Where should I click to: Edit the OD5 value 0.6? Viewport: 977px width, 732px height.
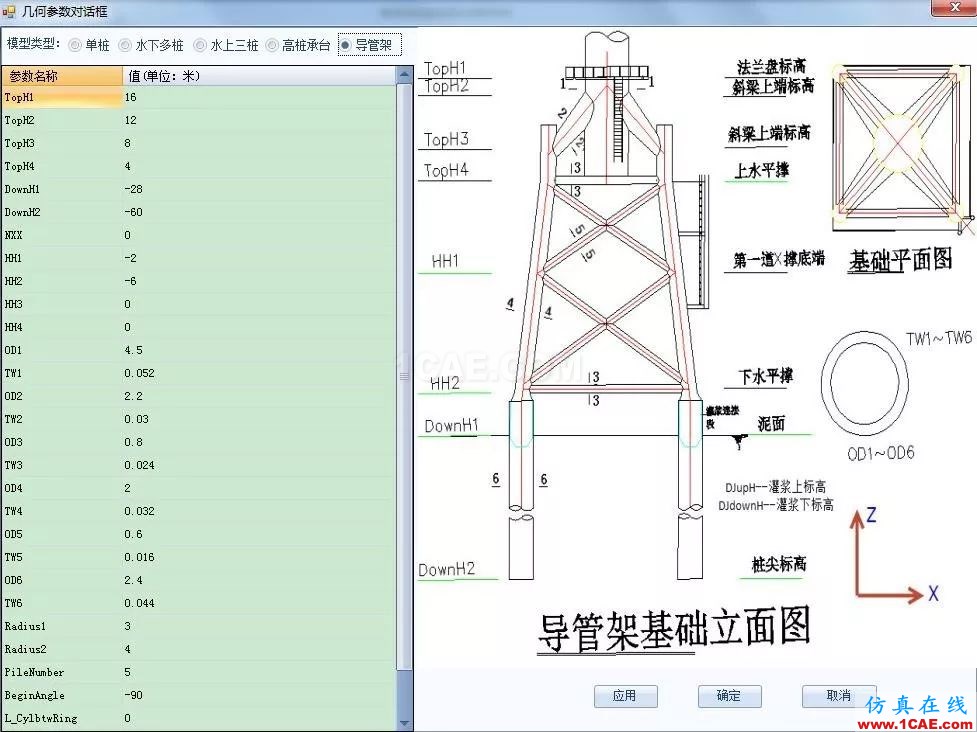click(x=259, y=535)
